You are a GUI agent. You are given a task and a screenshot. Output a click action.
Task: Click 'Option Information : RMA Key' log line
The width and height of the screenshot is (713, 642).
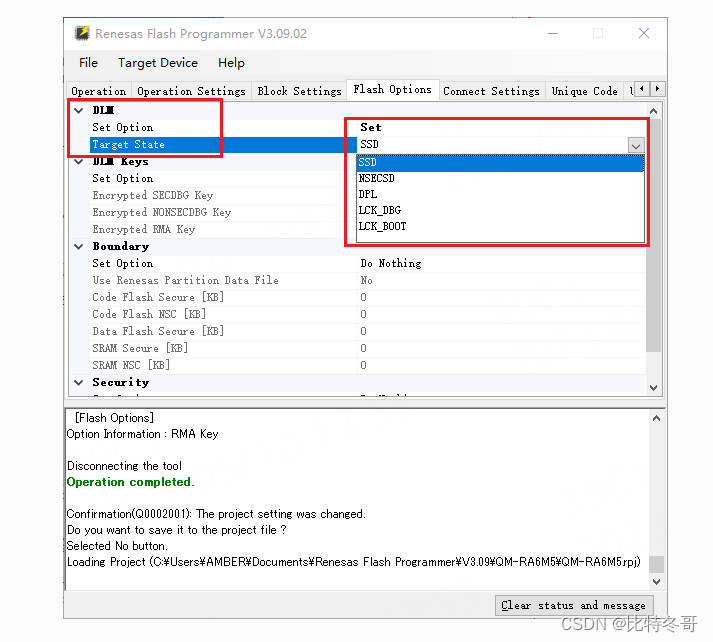[x=142, y=434]
